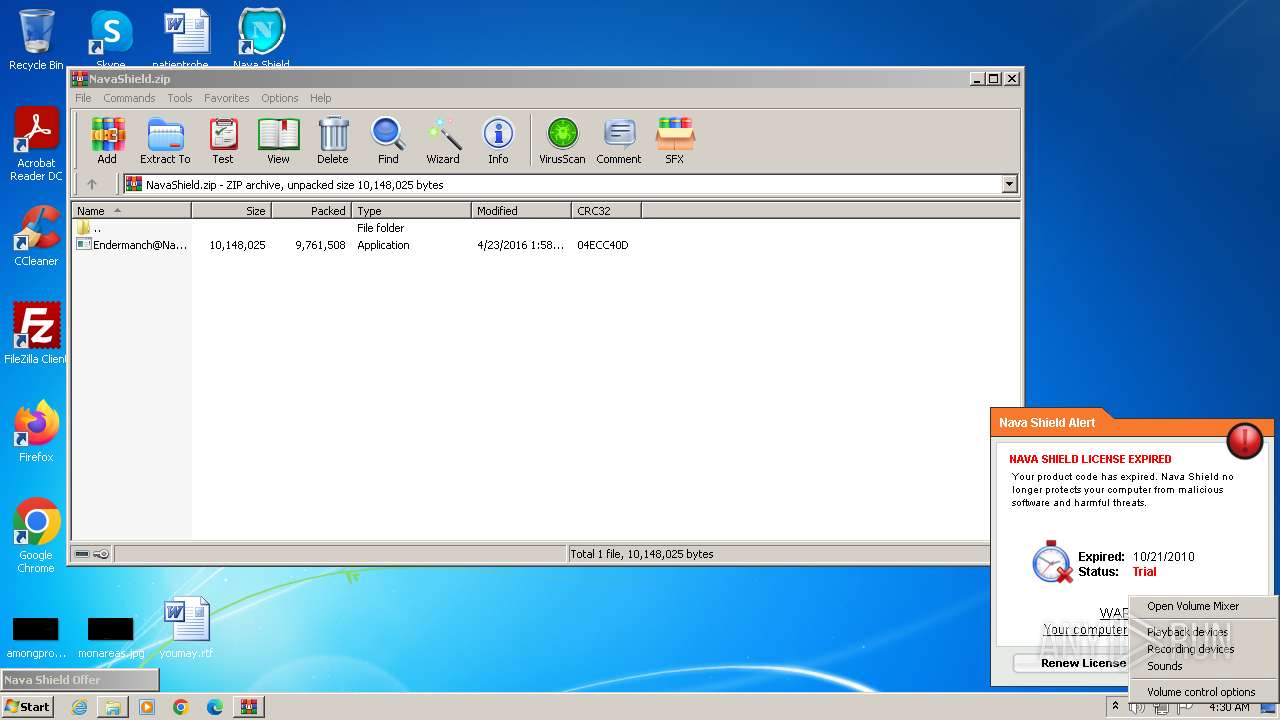Viewport: 1280px width, 720px height.
Task: Sort by the Size column header
Action: tap(231, 211)
